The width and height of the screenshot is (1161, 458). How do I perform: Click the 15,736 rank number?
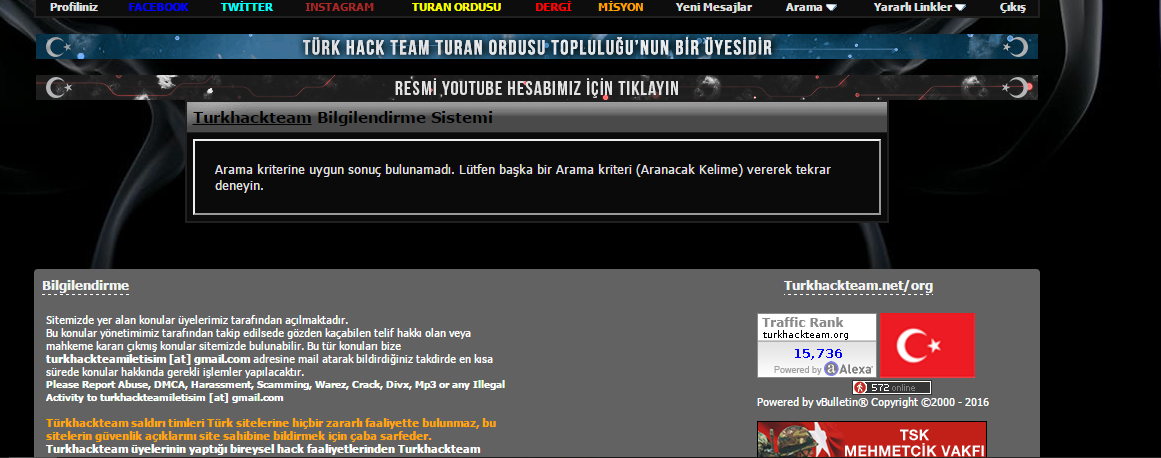tap(817, 354)
